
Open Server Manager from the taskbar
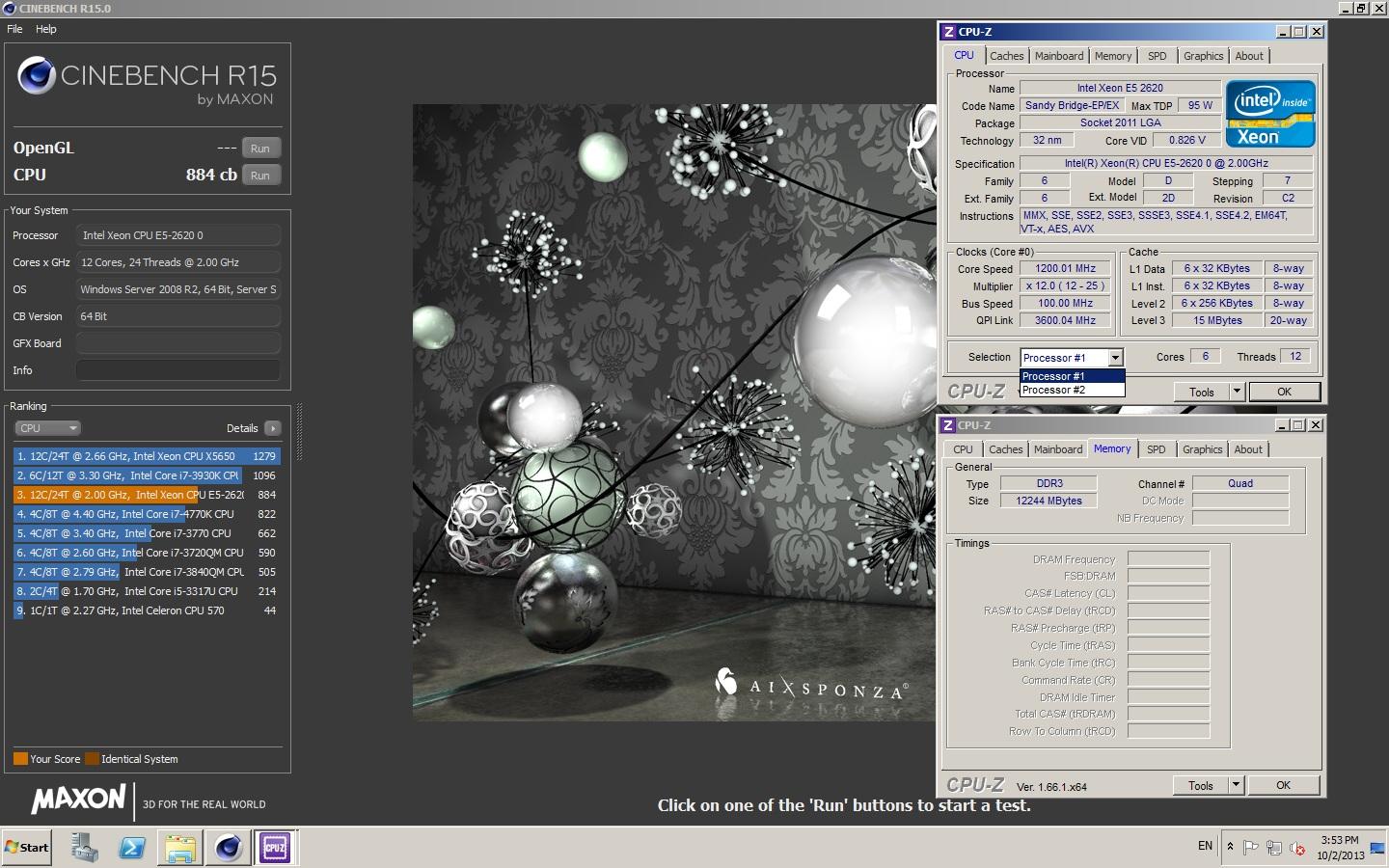pyautogui.click(x=85, y=848)
